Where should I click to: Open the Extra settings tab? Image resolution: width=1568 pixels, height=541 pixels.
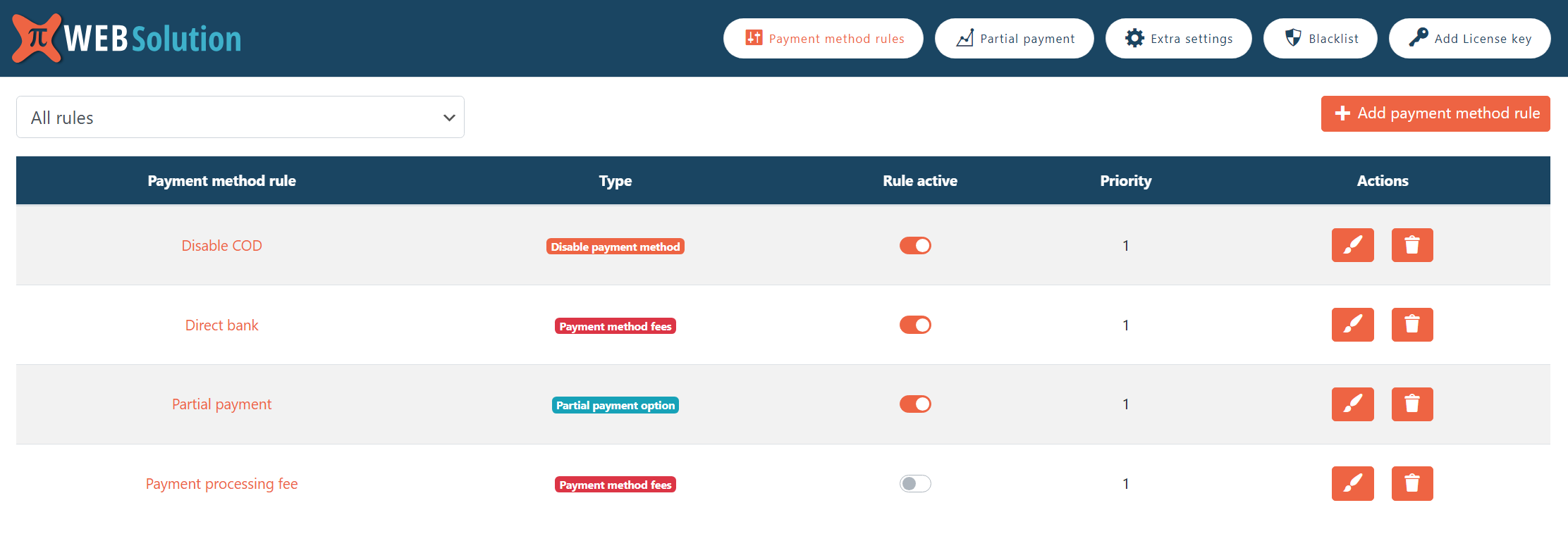click(1178, 39)
